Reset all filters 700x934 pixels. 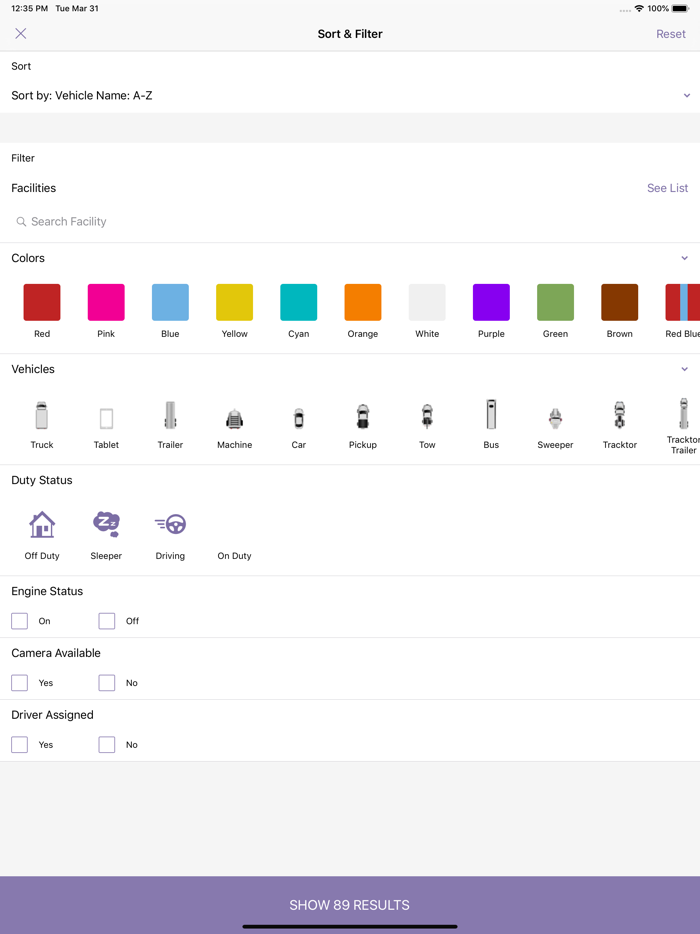click(671, 34)
